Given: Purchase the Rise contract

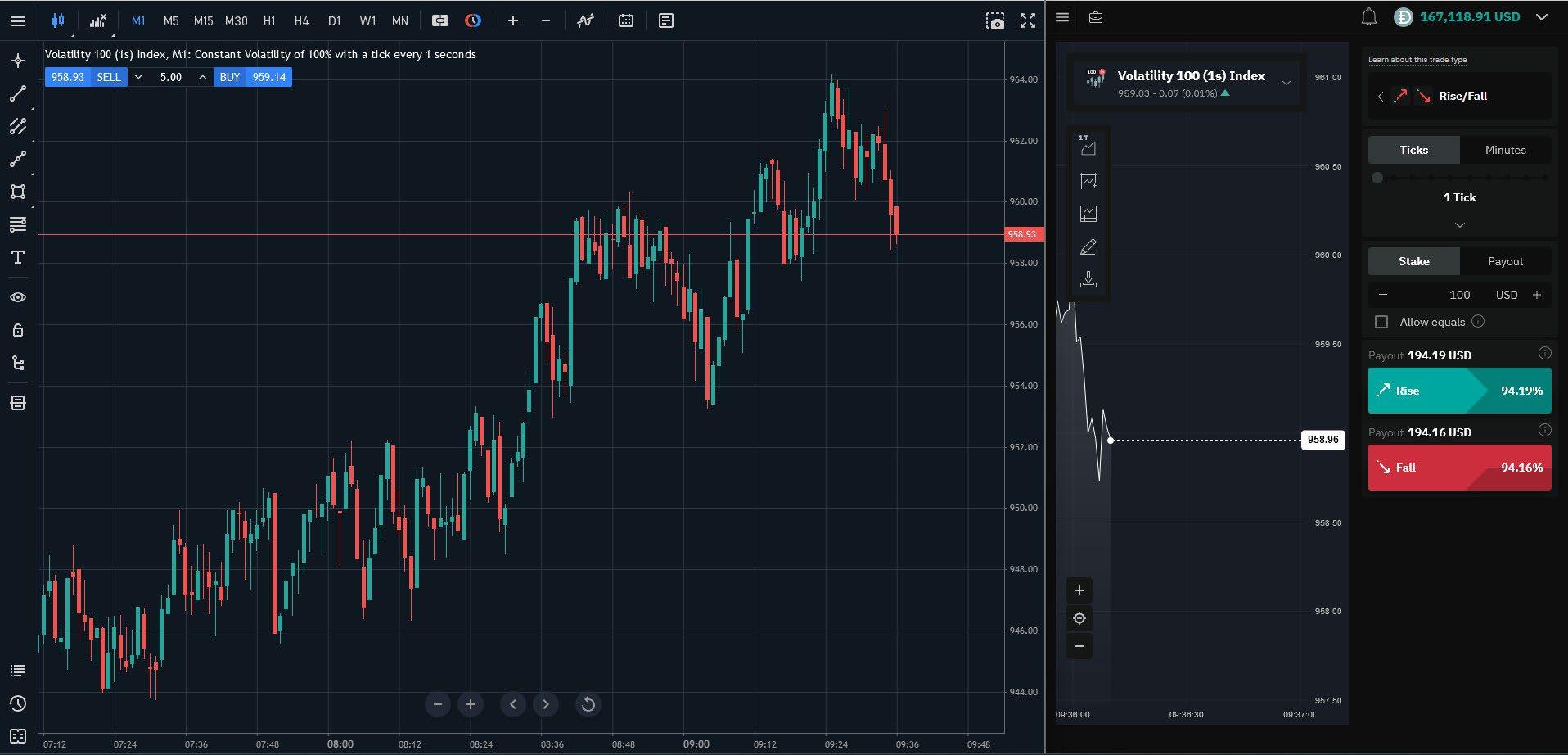Looking at the screenshot, I should 1459,391.
